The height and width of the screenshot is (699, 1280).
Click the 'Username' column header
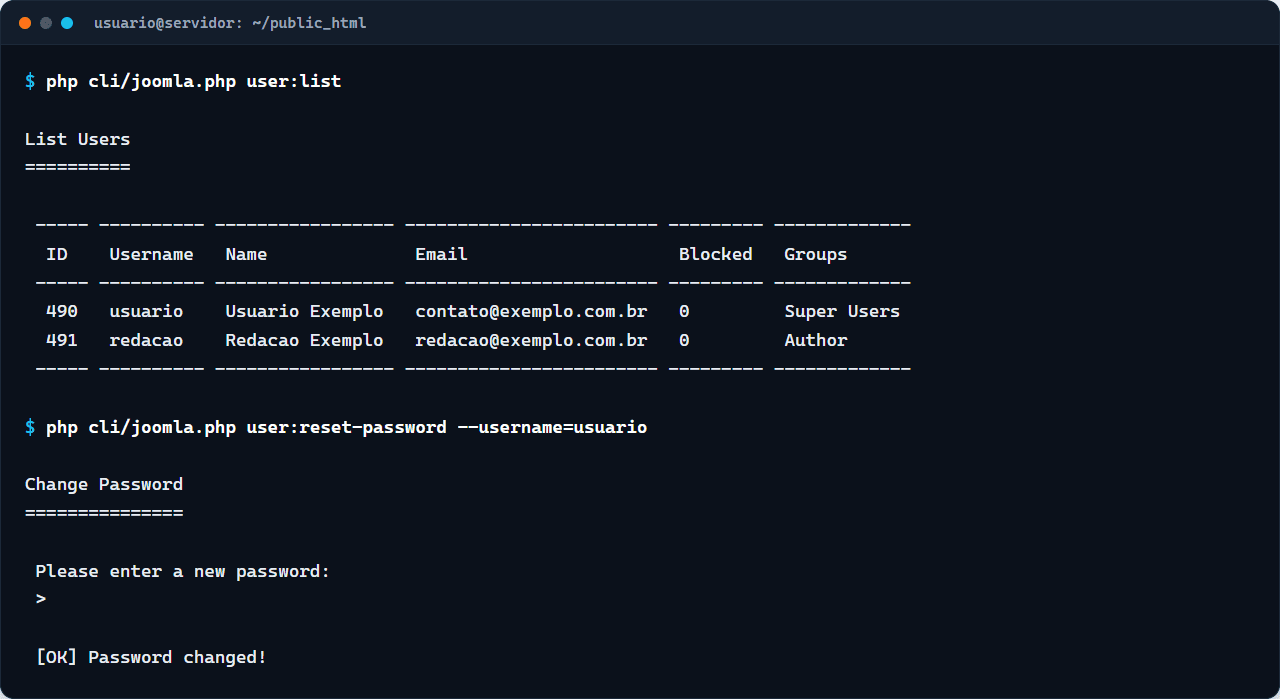(152, 254)
